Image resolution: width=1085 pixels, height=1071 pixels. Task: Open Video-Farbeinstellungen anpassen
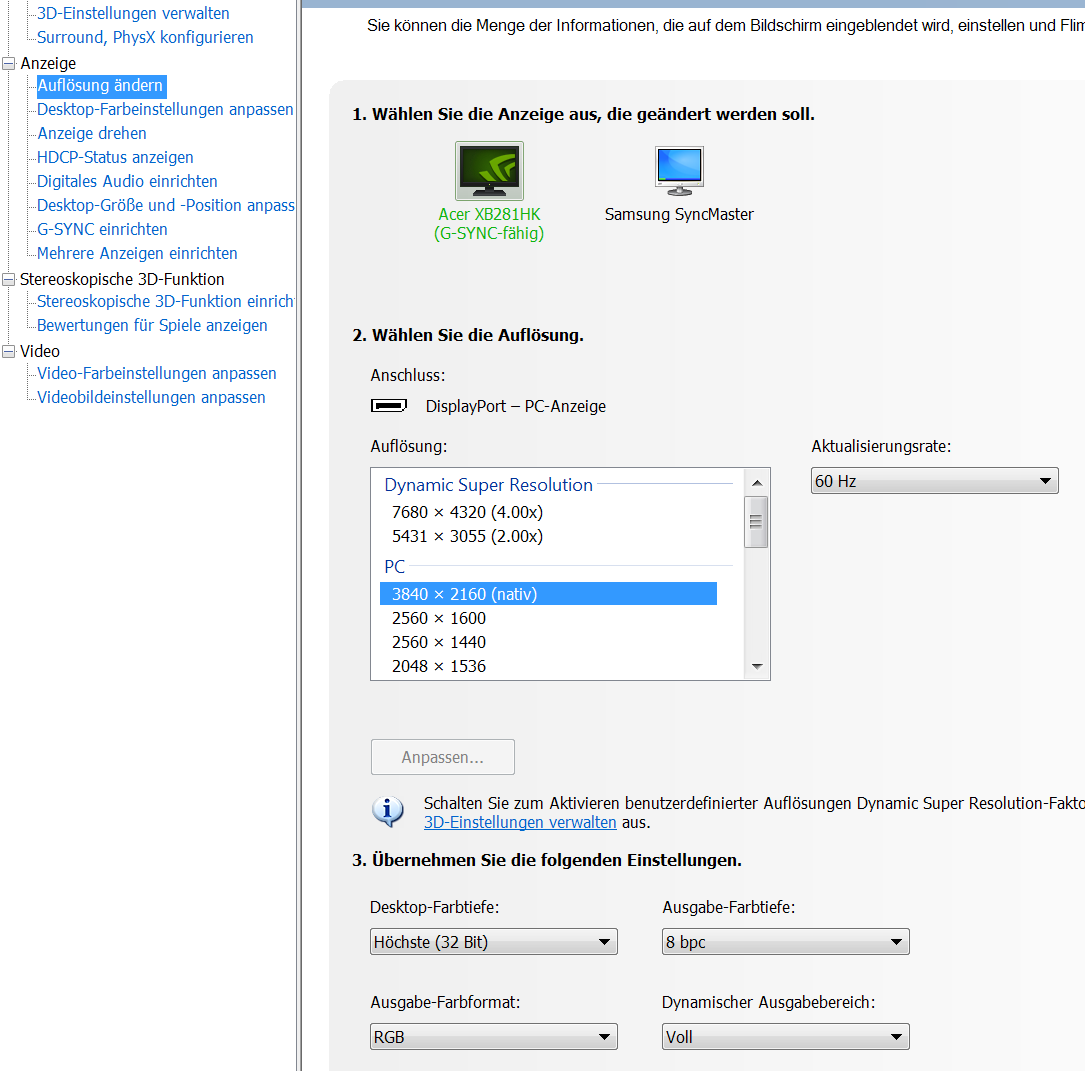(x=156, y=374)
